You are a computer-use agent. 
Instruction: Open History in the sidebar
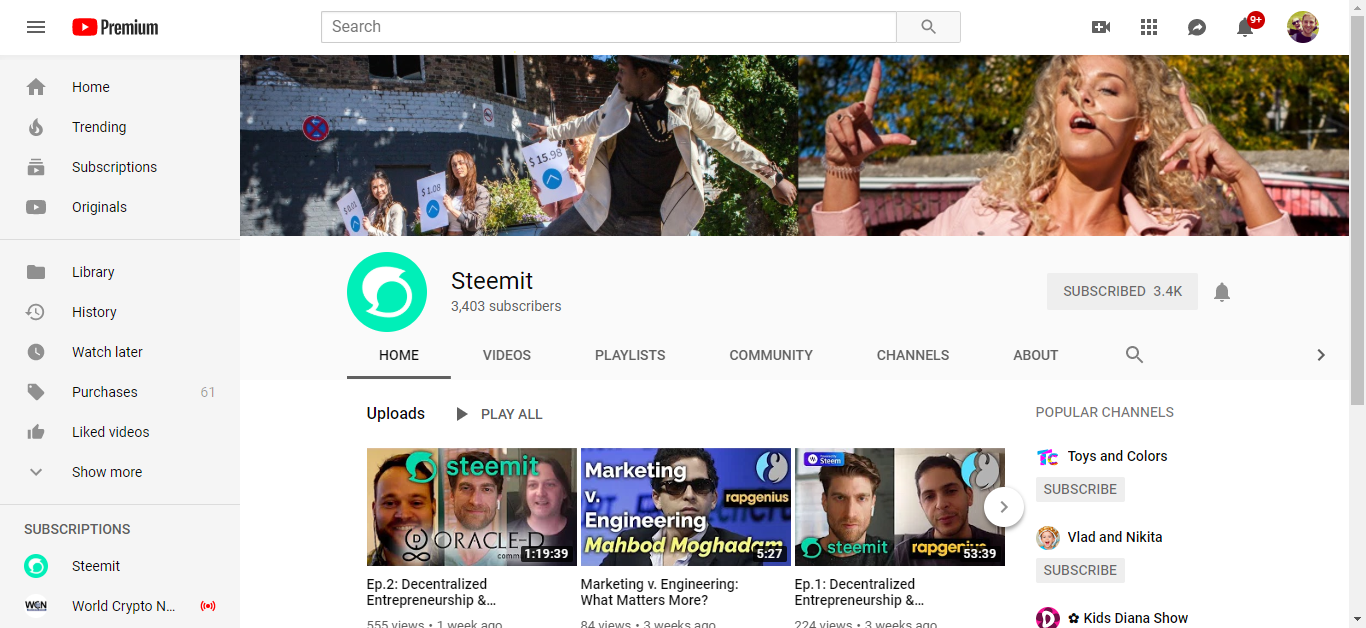click(120, 312)
